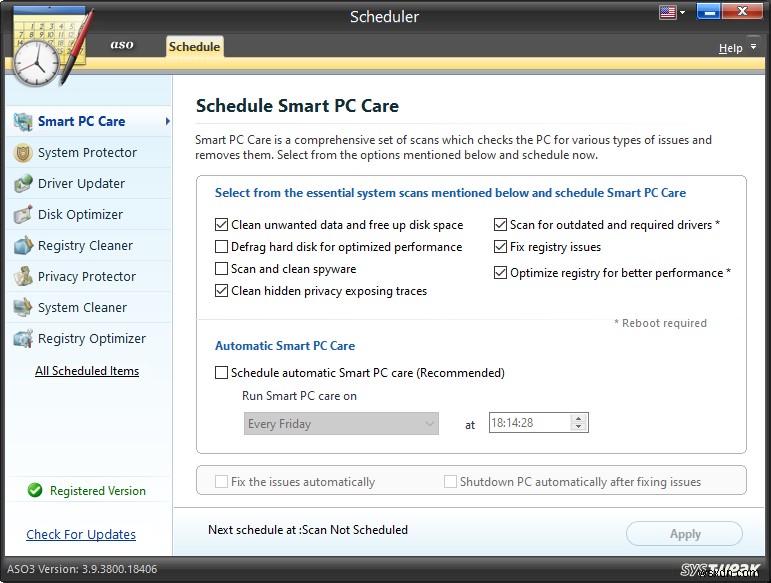The image size is (771, 583).
Task: Uncheck Optimize registry for better performance
Action: (x=500, y=273)
